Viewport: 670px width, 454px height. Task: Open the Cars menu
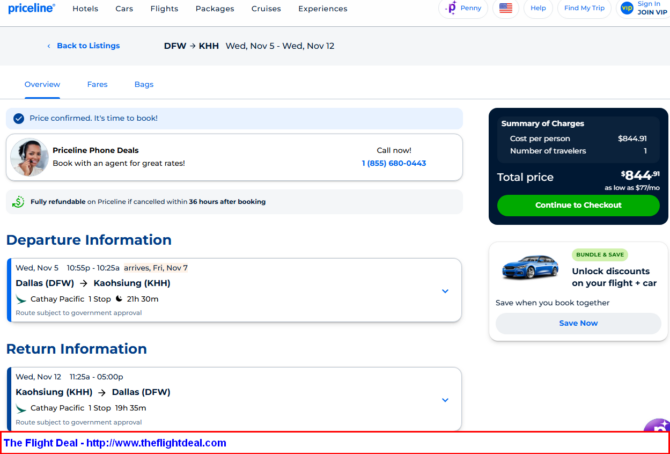click(124, 9)
